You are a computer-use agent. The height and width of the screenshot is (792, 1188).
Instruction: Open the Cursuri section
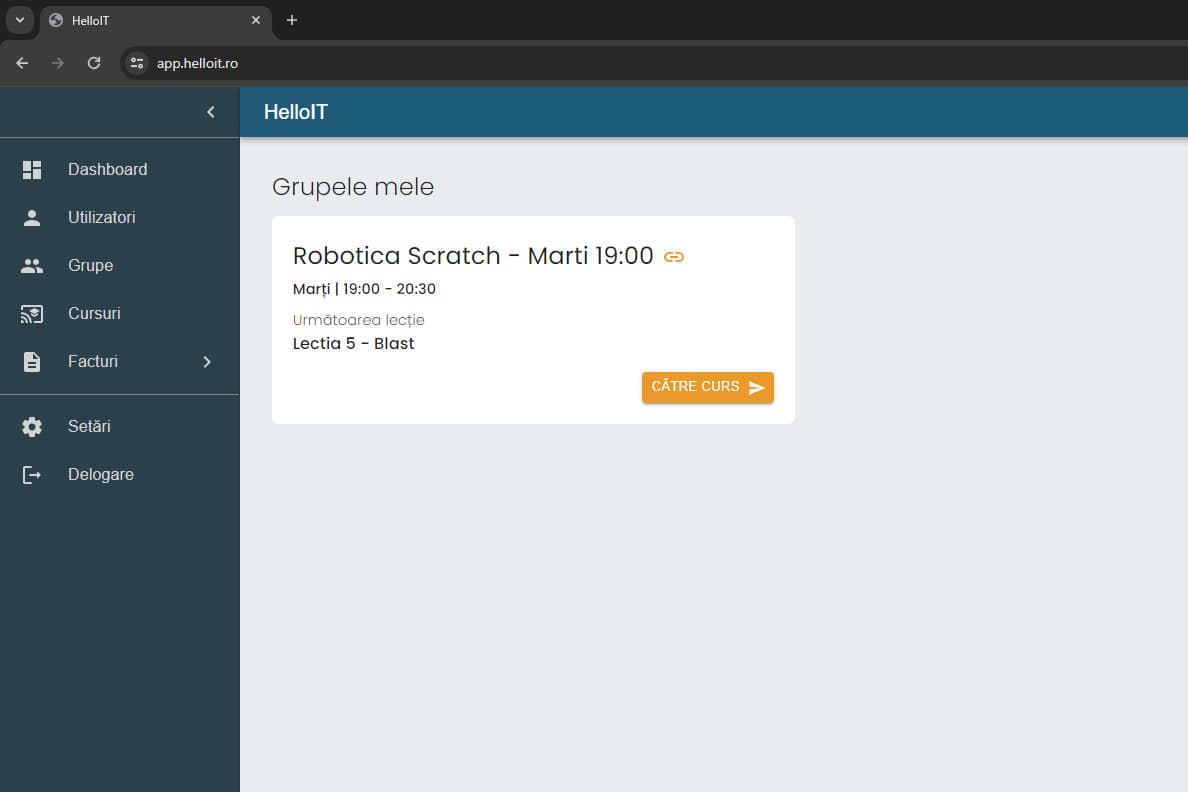click(120, 314)
